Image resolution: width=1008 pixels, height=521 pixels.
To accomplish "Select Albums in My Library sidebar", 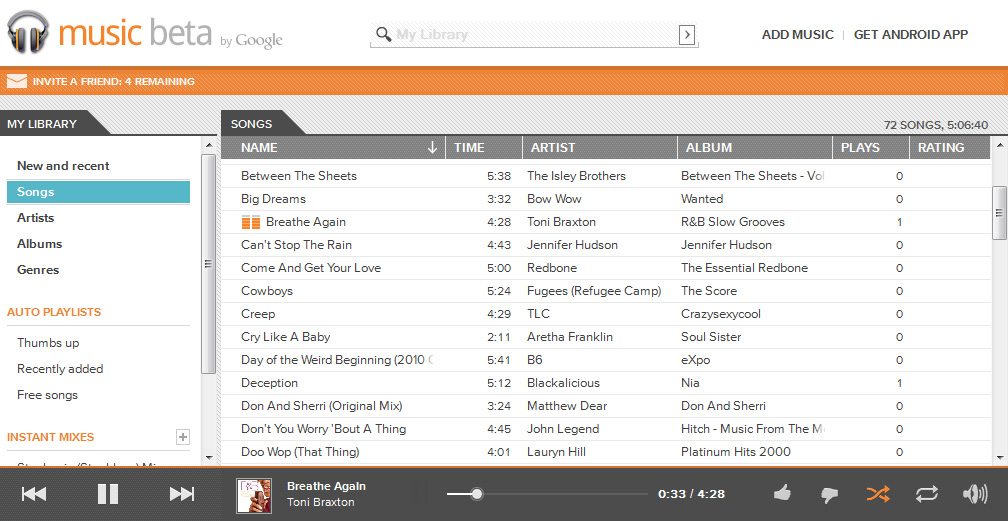I will 40,244.
